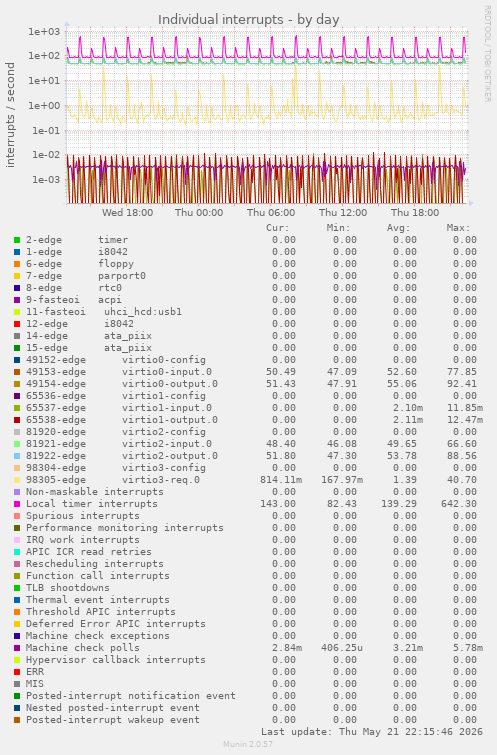This screenshot has width=497, height=755.
Task: Click the magenta Local timer interrupts swatch
Action: coord(17,504)
